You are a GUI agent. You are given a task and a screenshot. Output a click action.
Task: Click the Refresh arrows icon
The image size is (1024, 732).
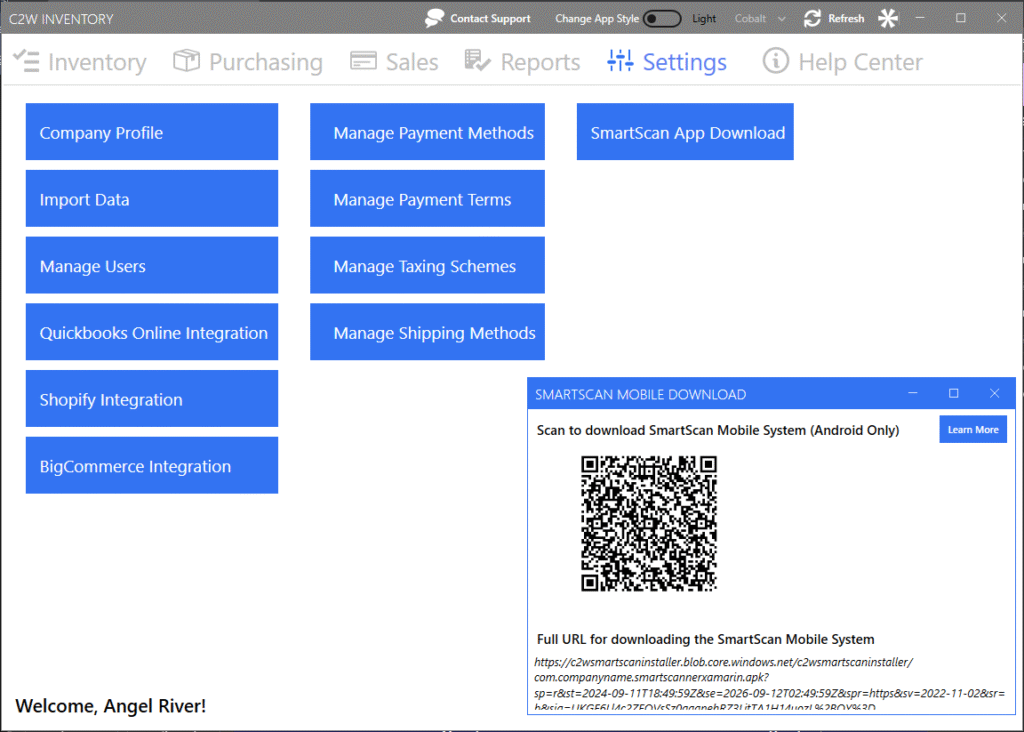[x=812, y=18]
